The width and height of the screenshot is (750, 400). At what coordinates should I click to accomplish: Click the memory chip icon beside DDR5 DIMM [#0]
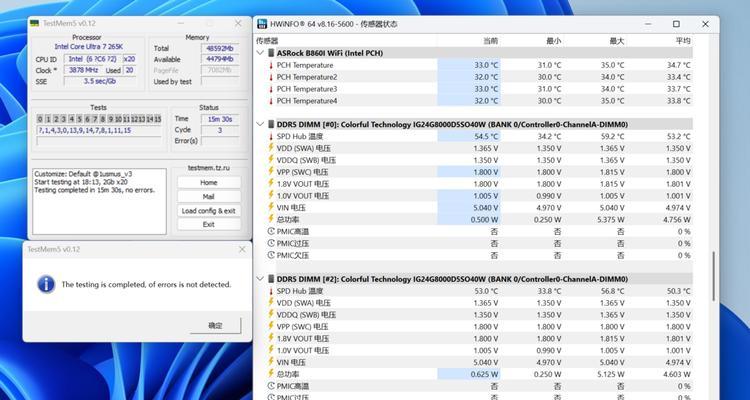(x=271, y=124)
